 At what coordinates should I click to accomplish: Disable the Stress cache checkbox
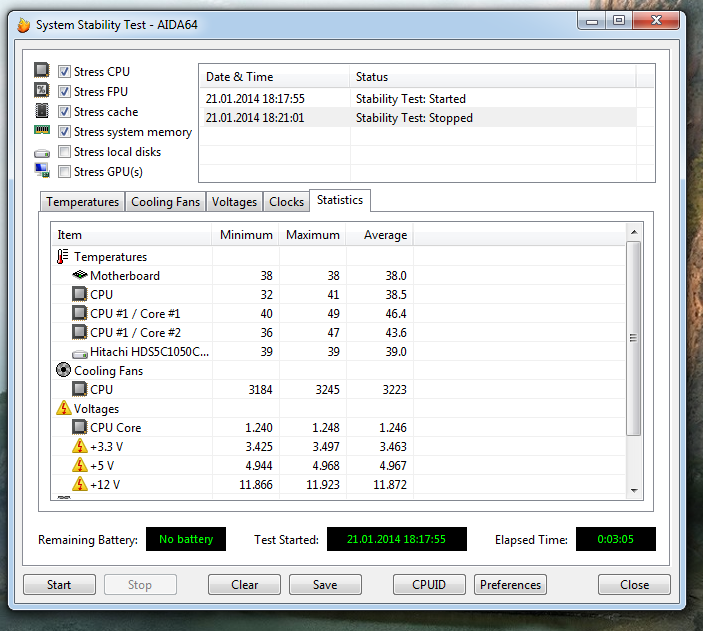coord(65,111)
